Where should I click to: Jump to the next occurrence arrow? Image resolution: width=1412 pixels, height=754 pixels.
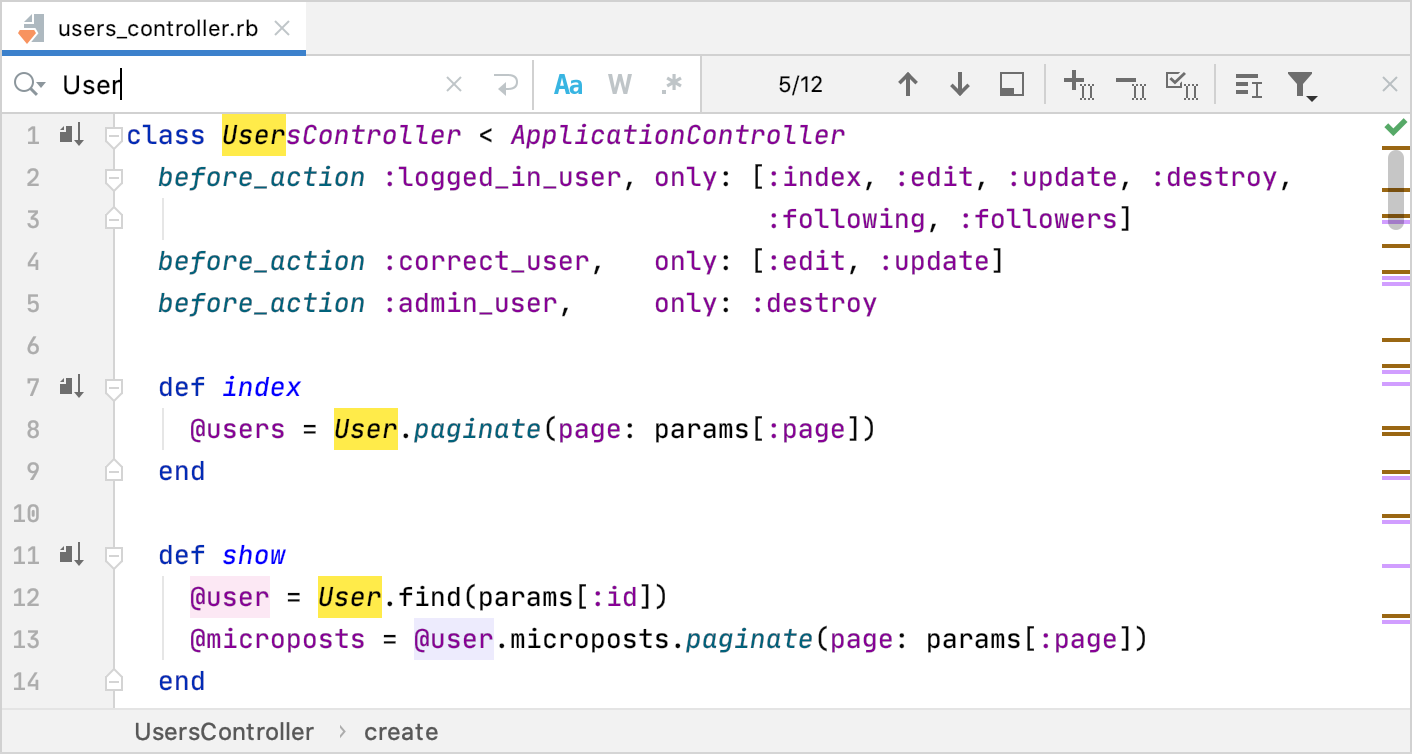[960, 85]
